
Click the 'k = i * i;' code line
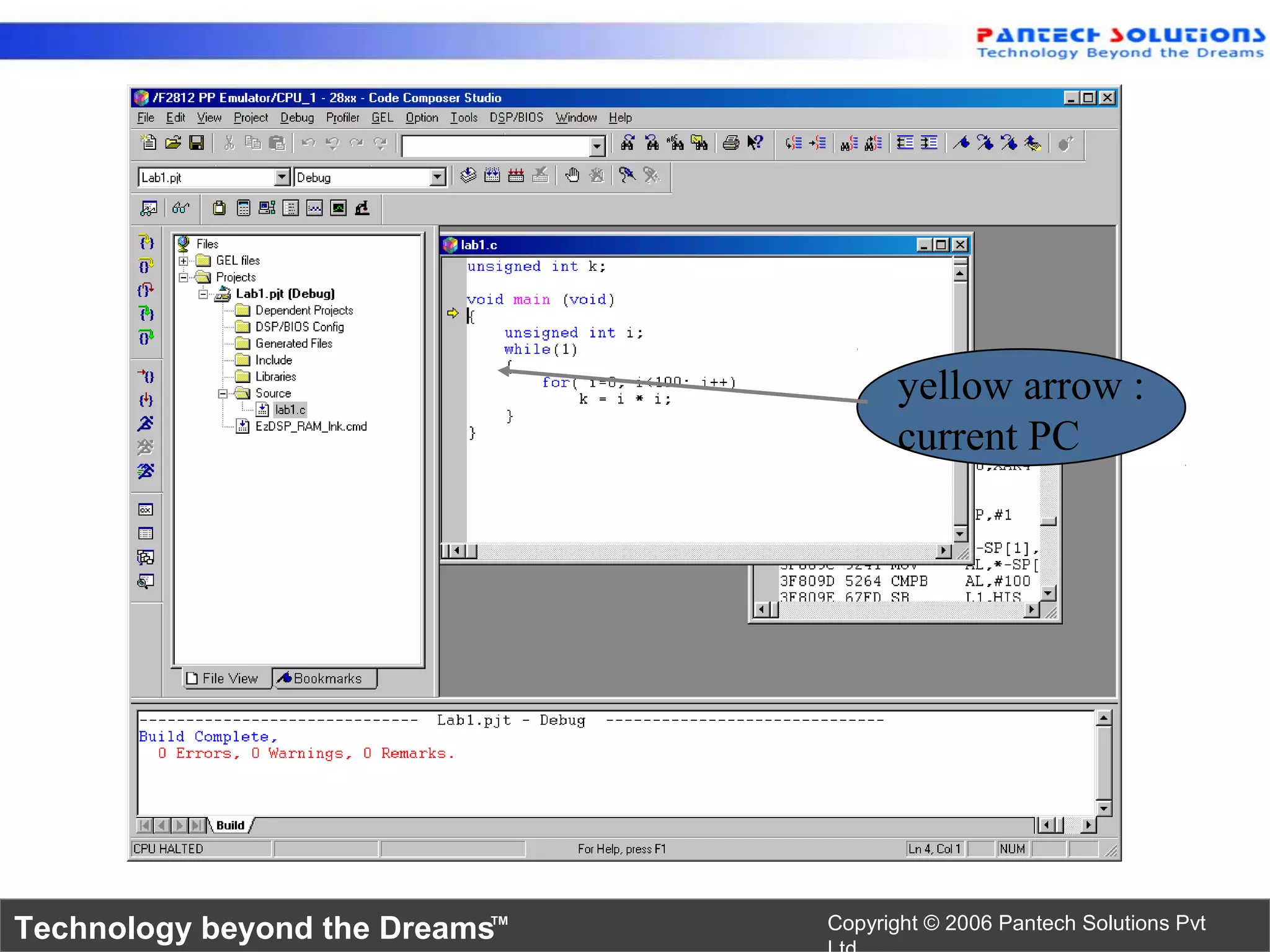pos(625,399)
